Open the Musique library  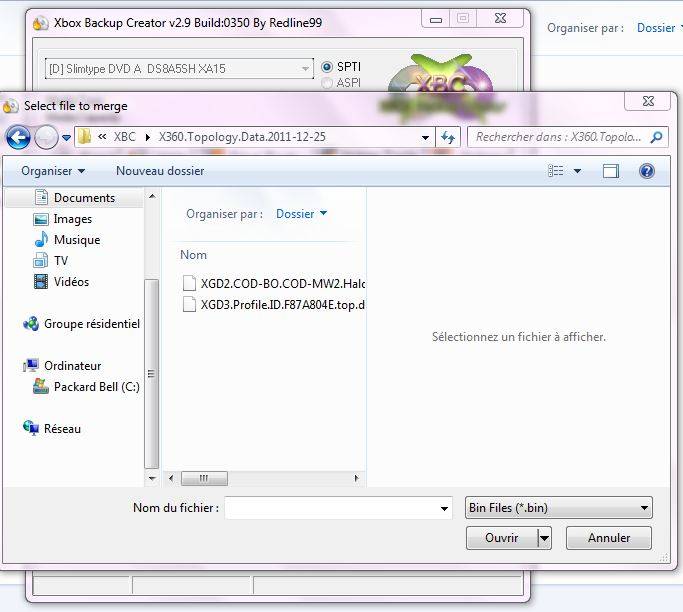coord(77,240)
